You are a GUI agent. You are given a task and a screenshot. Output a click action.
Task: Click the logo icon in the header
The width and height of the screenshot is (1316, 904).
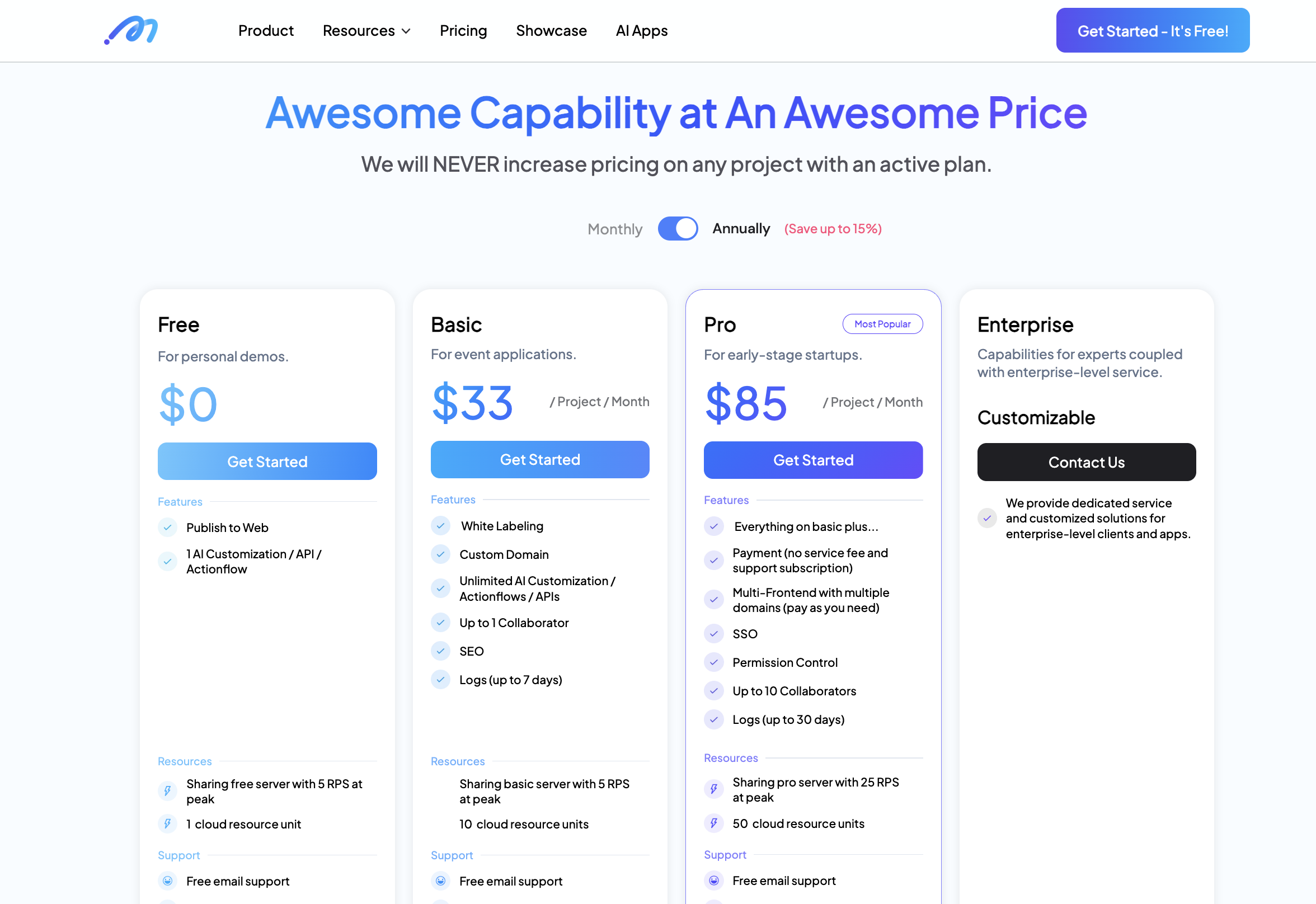click(131, 30)
